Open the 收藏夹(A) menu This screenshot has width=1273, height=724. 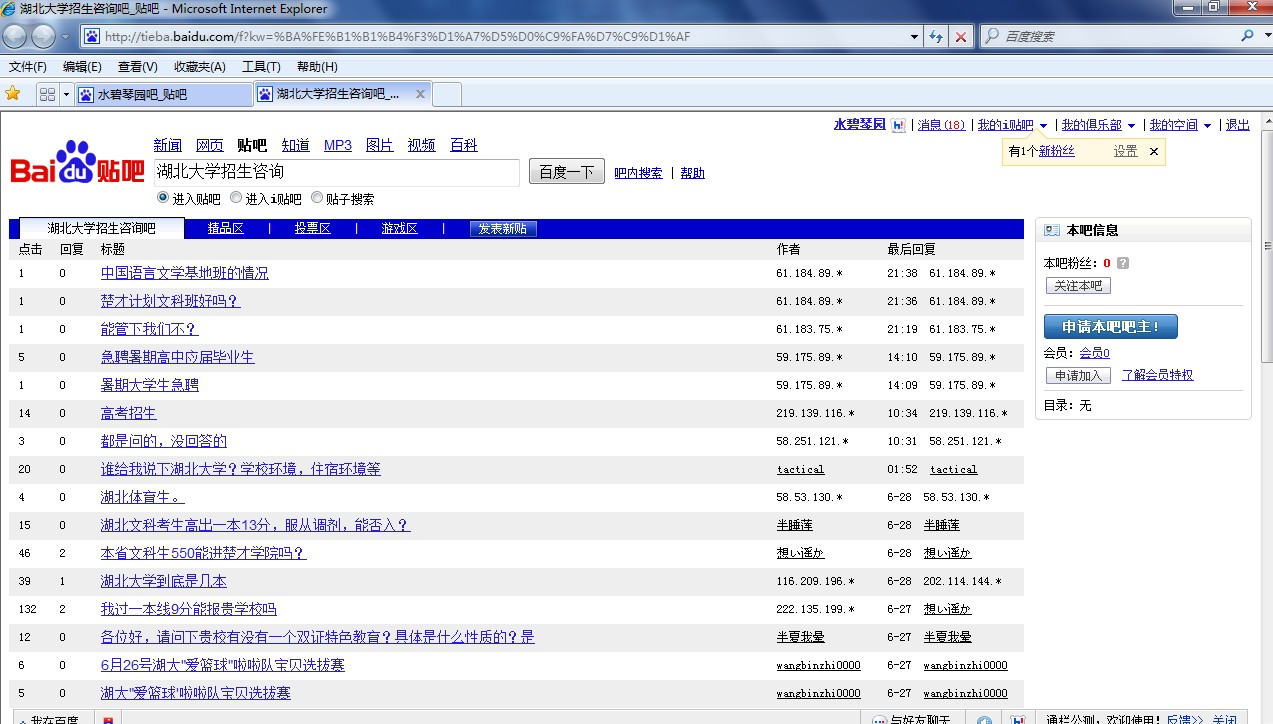[200, 67]
